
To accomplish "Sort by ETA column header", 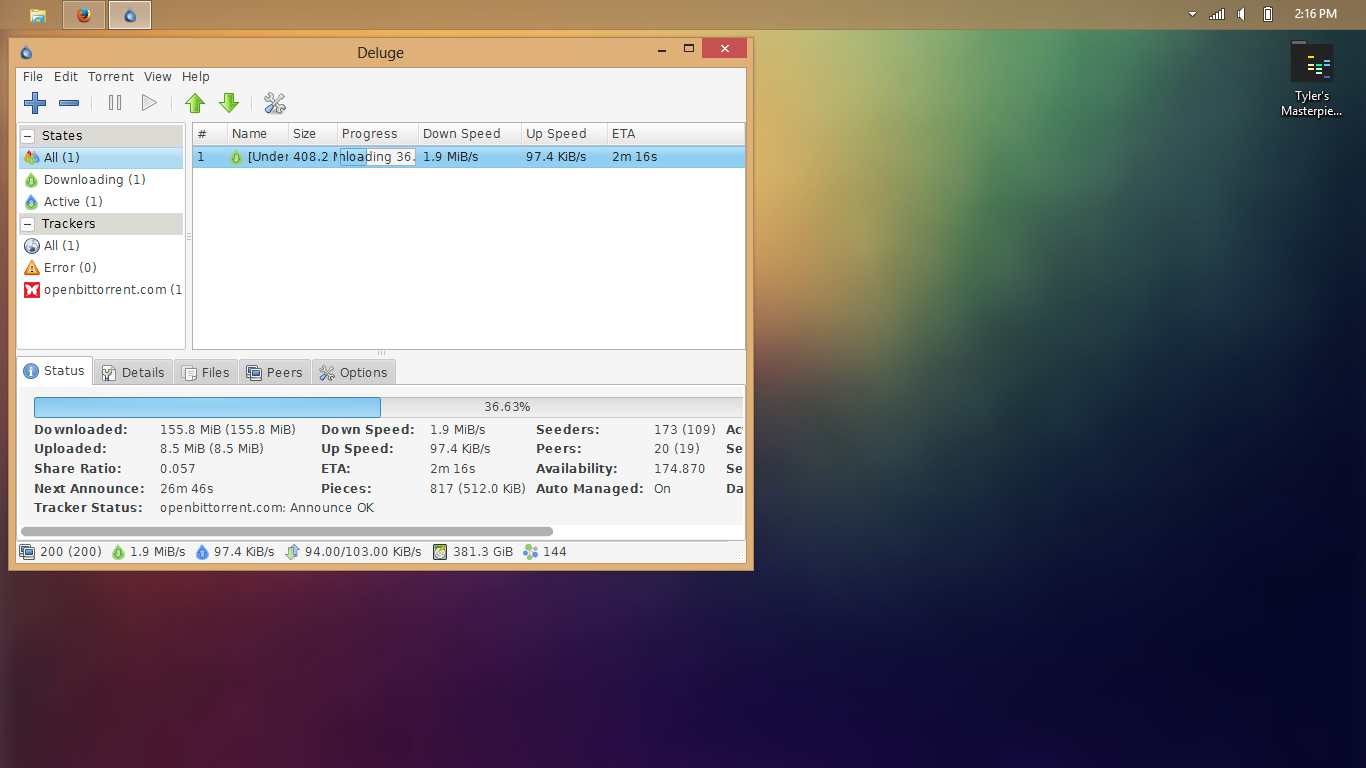I will click(676, 134).
